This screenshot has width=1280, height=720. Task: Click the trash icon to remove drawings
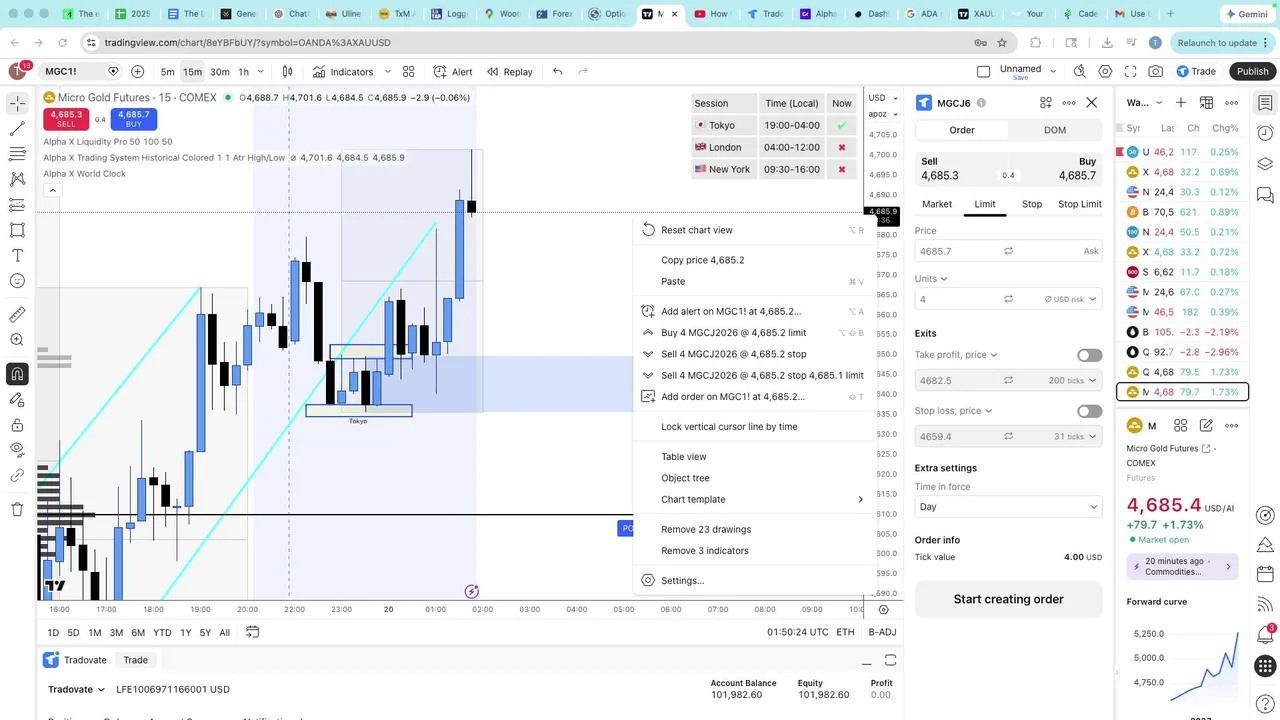click(17, 509)
